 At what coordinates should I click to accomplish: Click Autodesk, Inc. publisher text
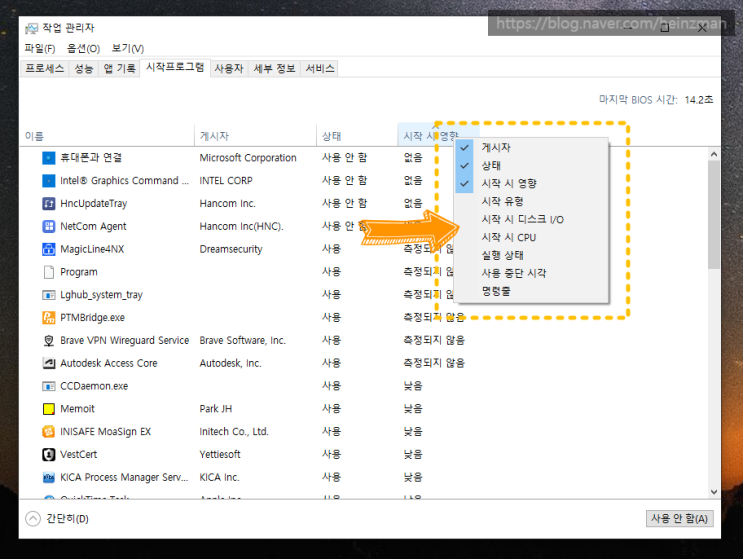[230, 363]
